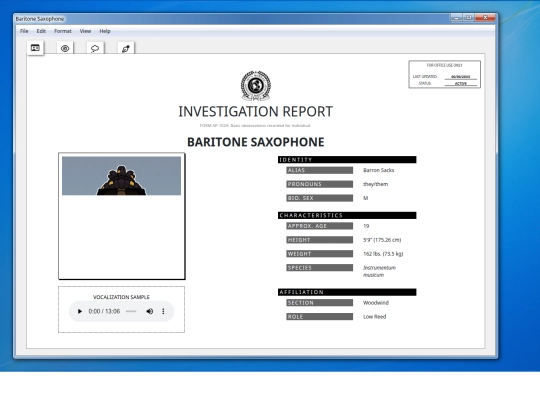The height and width of the screenshot is (405, 540).
Task: Select the age value 19
Action: (366, 226)
